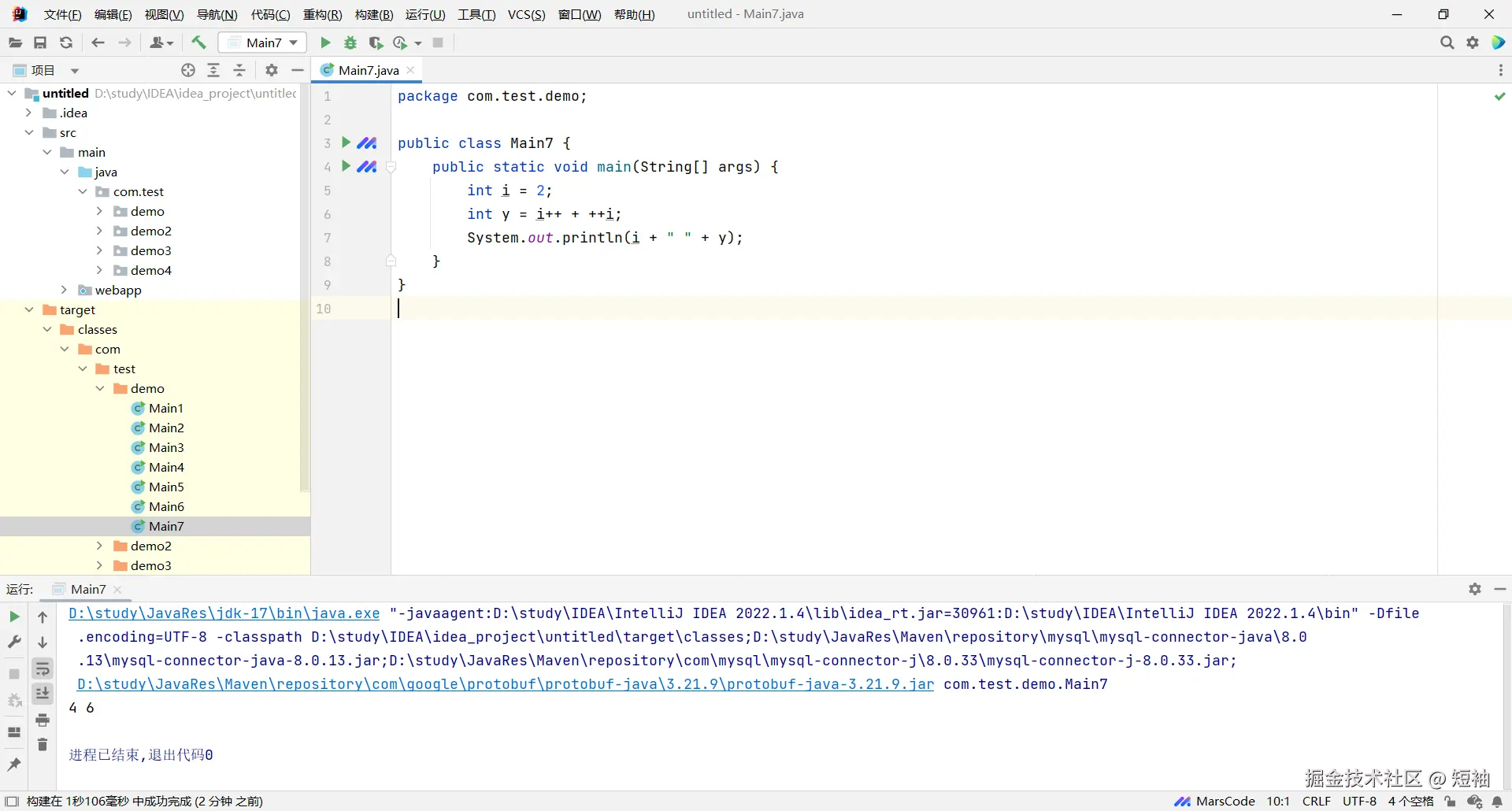Navigate forward with the right arrow toolbar icon
1512x811 pixels.
coord(124,43)
